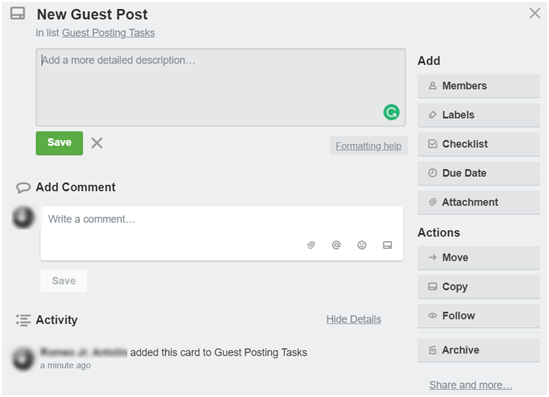
Task: Move the card to another list
Action: click(x=478, y=257)
